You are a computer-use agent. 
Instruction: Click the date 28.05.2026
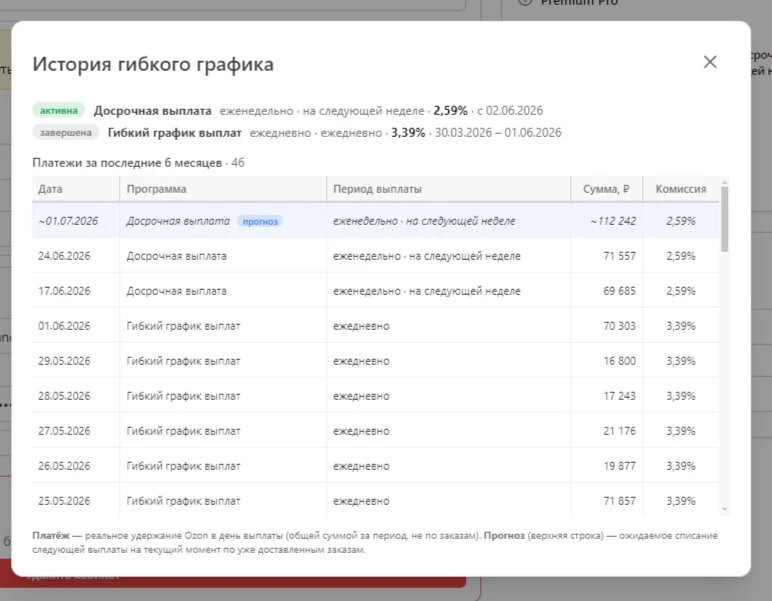[x=64, y=396]
